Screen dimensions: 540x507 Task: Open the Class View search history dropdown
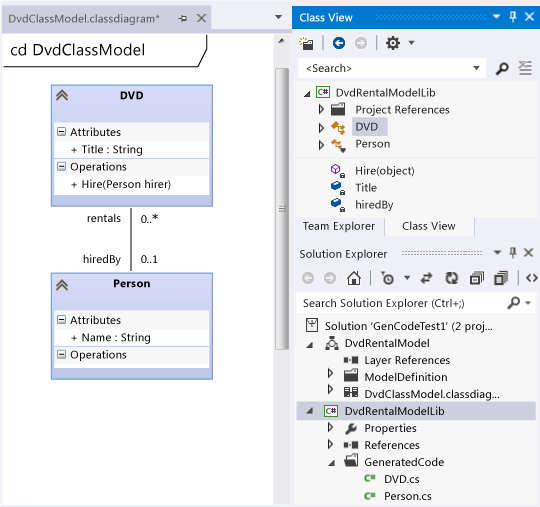476,68
